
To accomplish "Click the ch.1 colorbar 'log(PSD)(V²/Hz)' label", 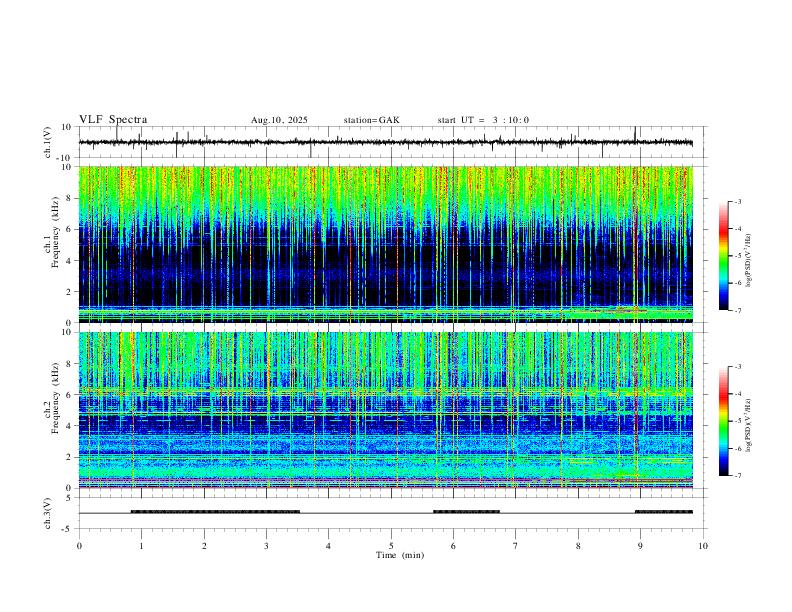I will 749,261.
